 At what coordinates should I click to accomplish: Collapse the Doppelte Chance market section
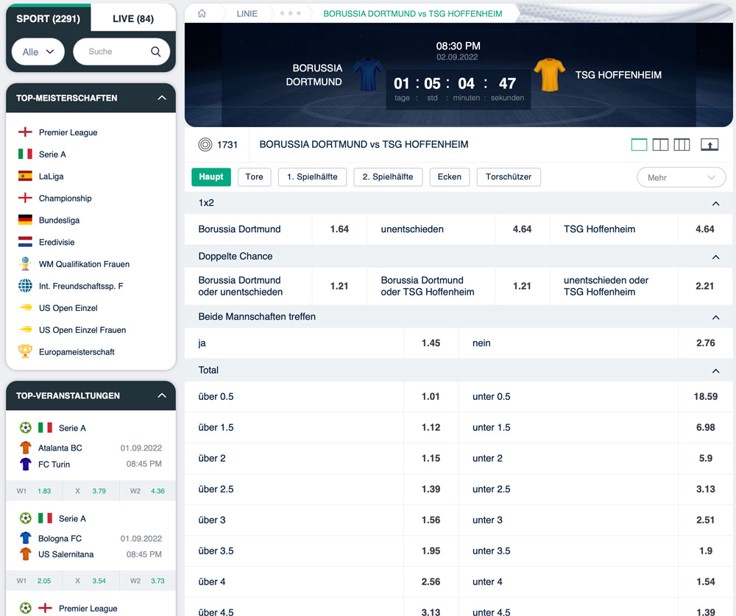[x=715, y=257]
